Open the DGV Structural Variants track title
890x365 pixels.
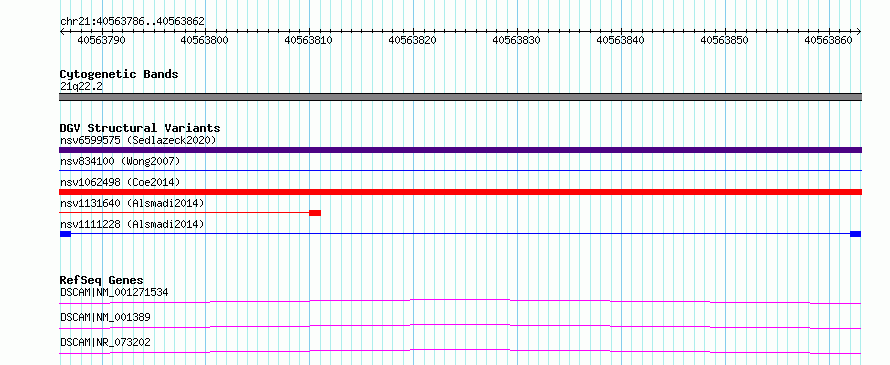point(140,128)
